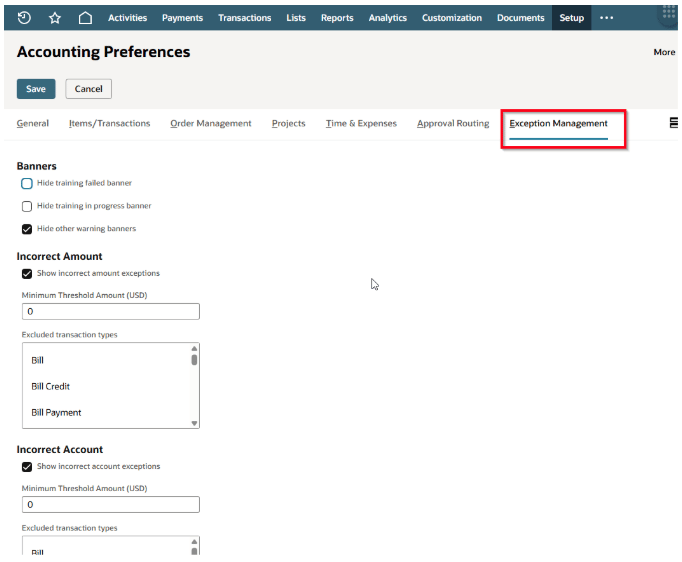Click the Cancel button
Image resolution: width=682 pixels, height=562 pixels.
89,89
